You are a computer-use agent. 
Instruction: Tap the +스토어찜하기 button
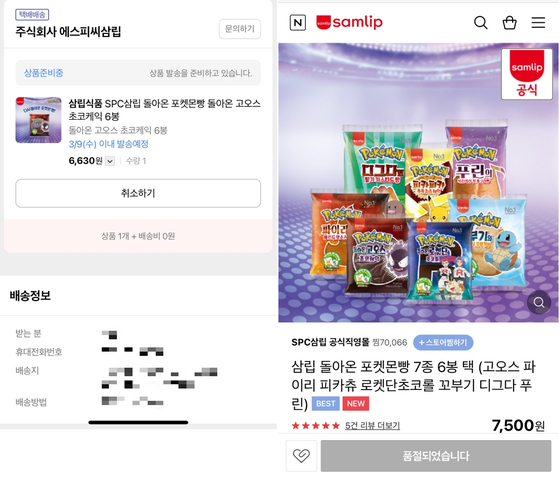coord(443,342)
